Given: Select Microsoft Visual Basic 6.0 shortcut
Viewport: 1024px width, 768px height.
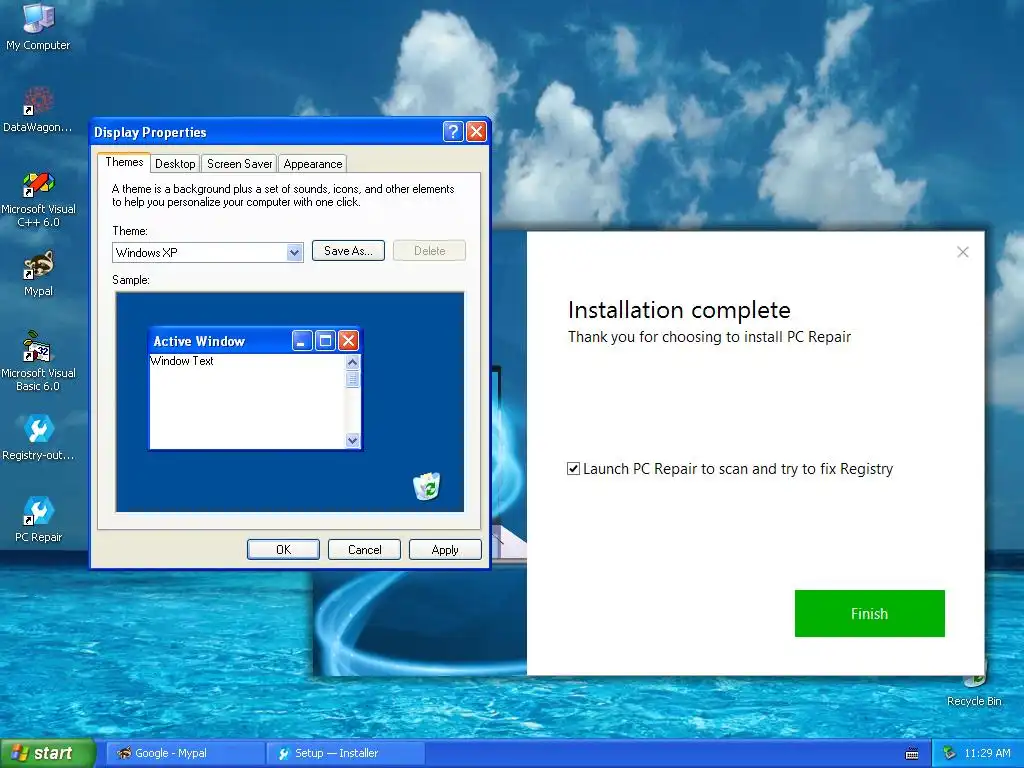Looking at the screenshot, I should (38, 361).
